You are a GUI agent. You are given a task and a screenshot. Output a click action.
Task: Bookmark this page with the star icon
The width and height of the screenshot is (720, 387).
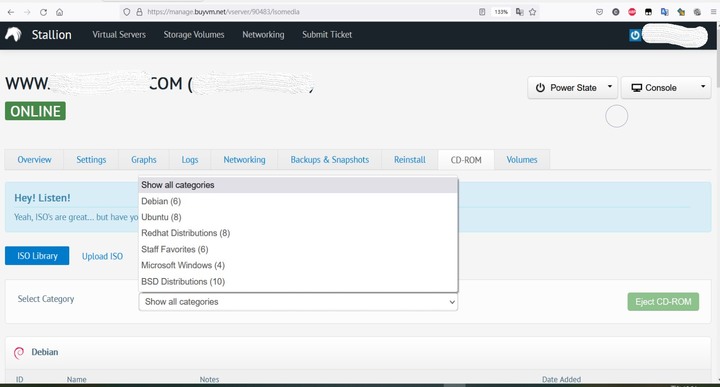click(532, 12)
